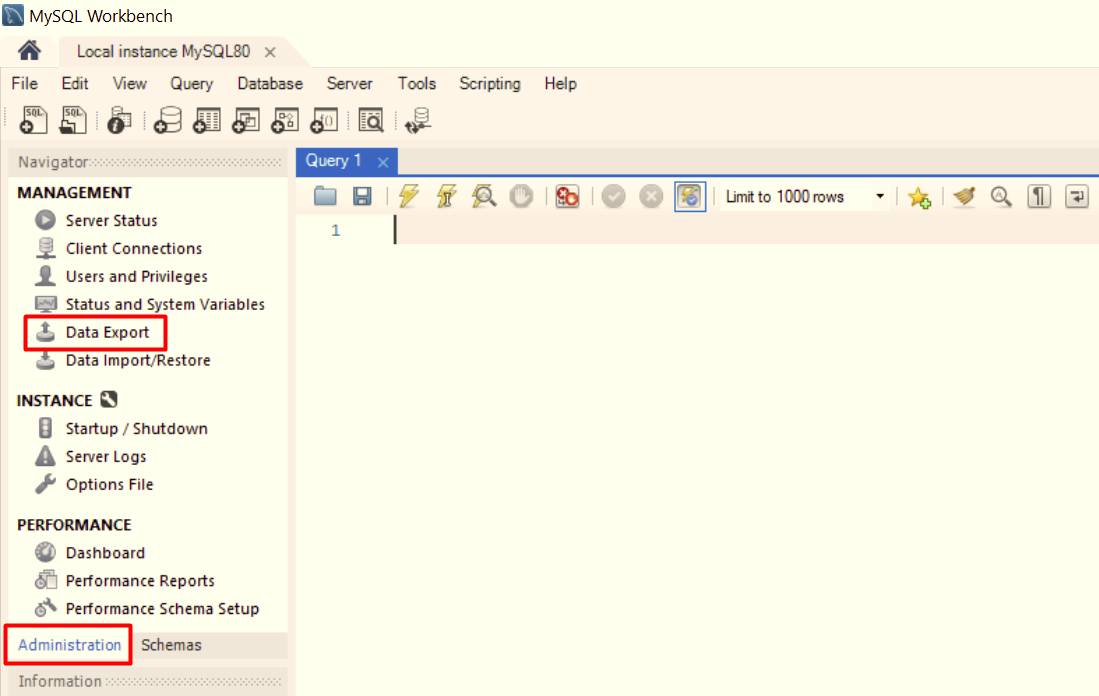This screenshot has width=1099, height=696.
Task: Open the View menu
Action: click(130, 83)
